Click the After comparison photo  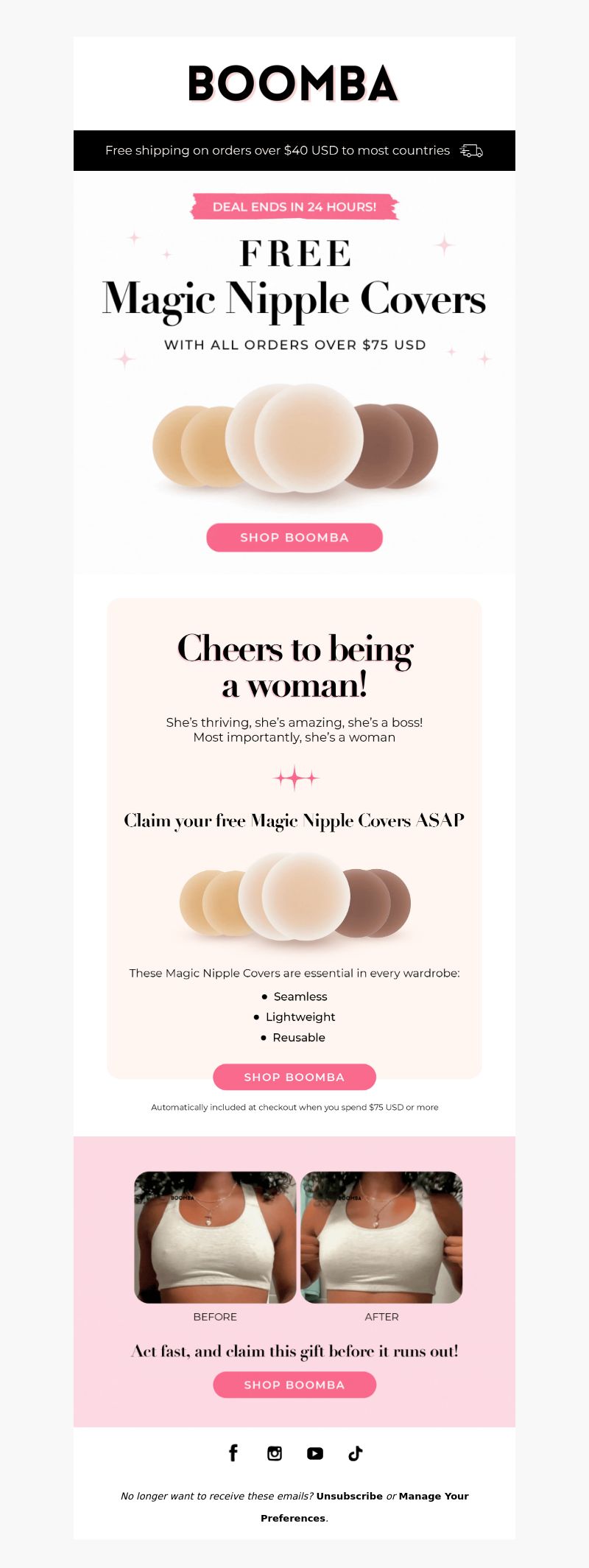[381, 1237]
